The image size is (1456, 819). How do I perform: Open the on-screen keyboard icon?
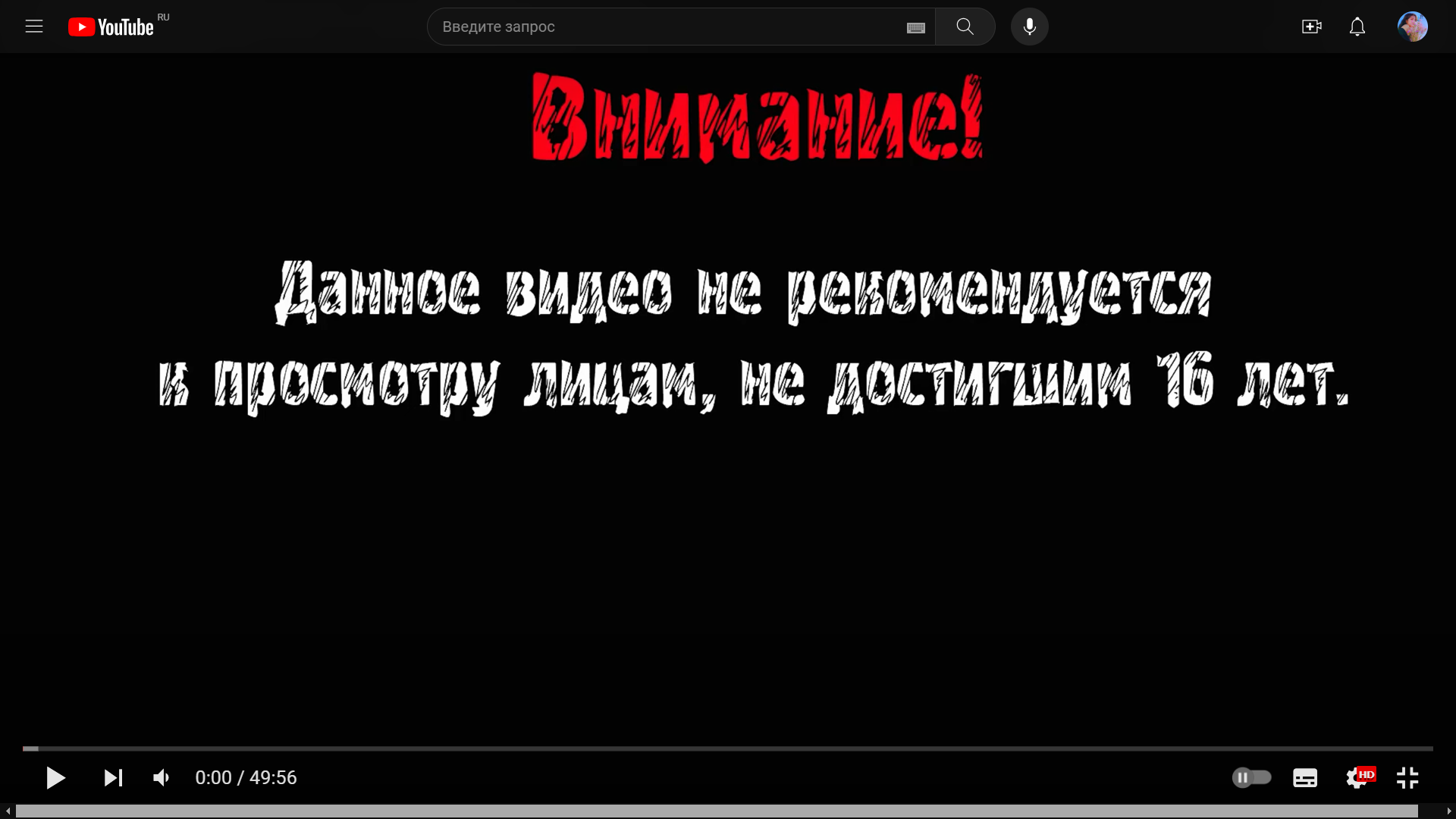click(x=916, y=28)
